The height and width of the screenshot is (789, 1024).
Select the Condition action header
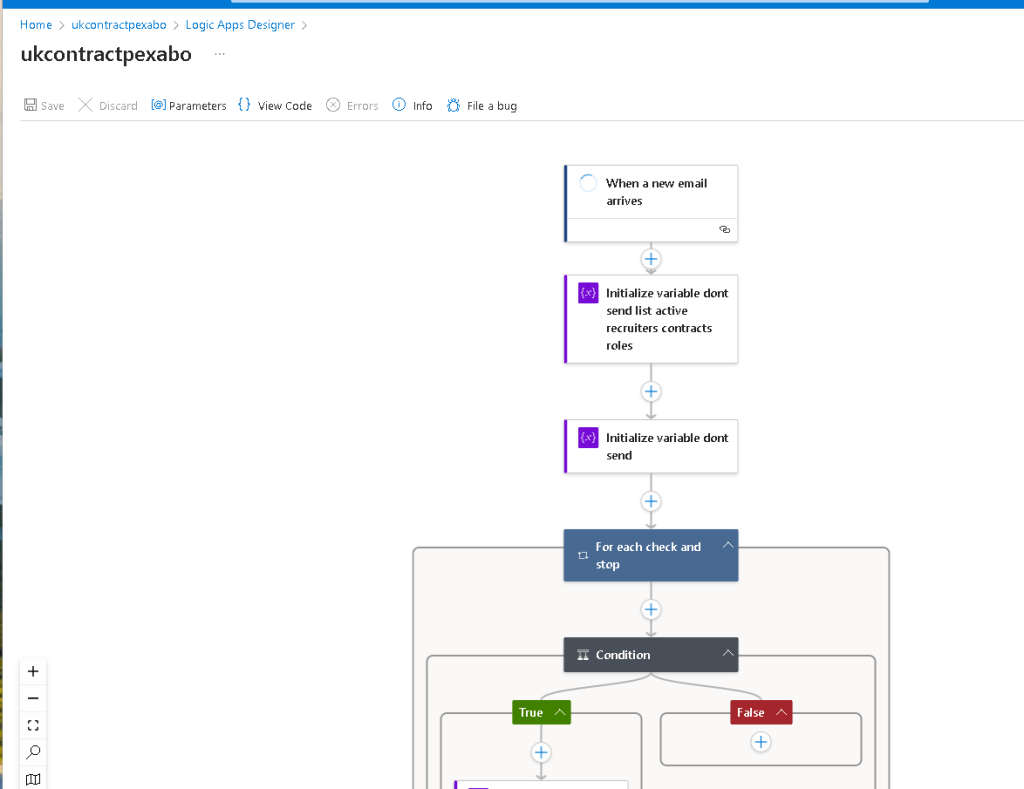651,654
